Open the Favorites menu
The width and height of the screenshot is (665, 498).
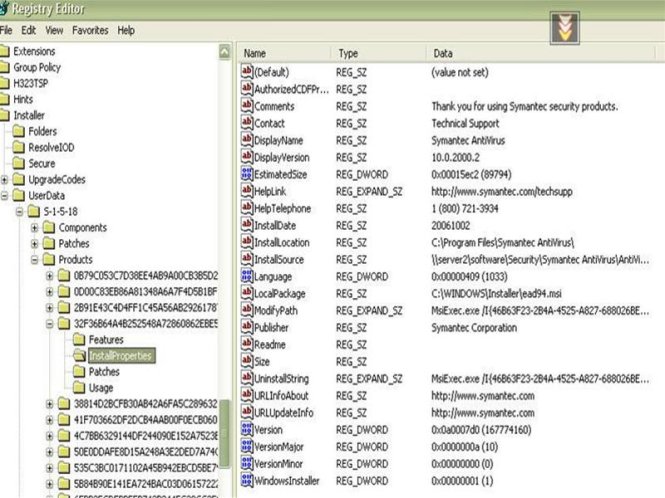click(x=90, y=31)
